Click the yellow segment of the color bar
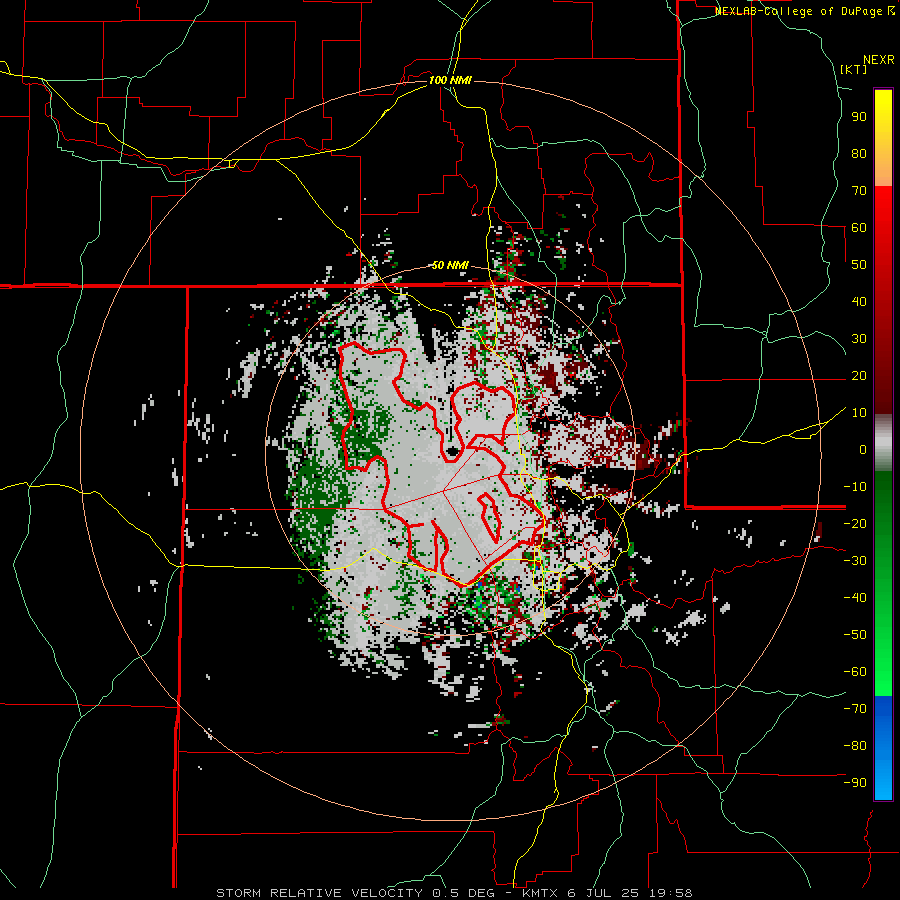The height and width of the screenshot is (900, 900). tap(883, 115)
